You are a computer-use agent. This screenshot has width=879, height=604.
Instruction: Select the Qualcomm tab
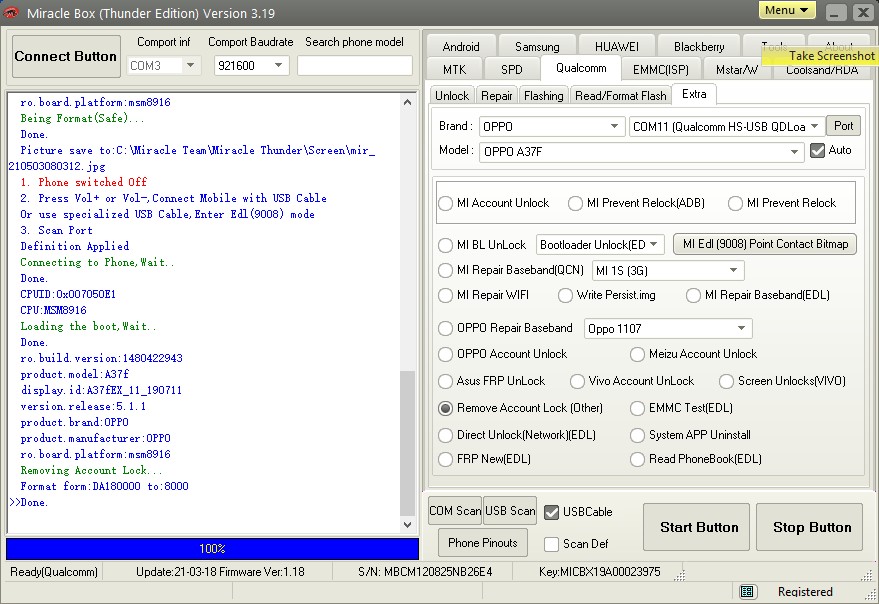581,68
